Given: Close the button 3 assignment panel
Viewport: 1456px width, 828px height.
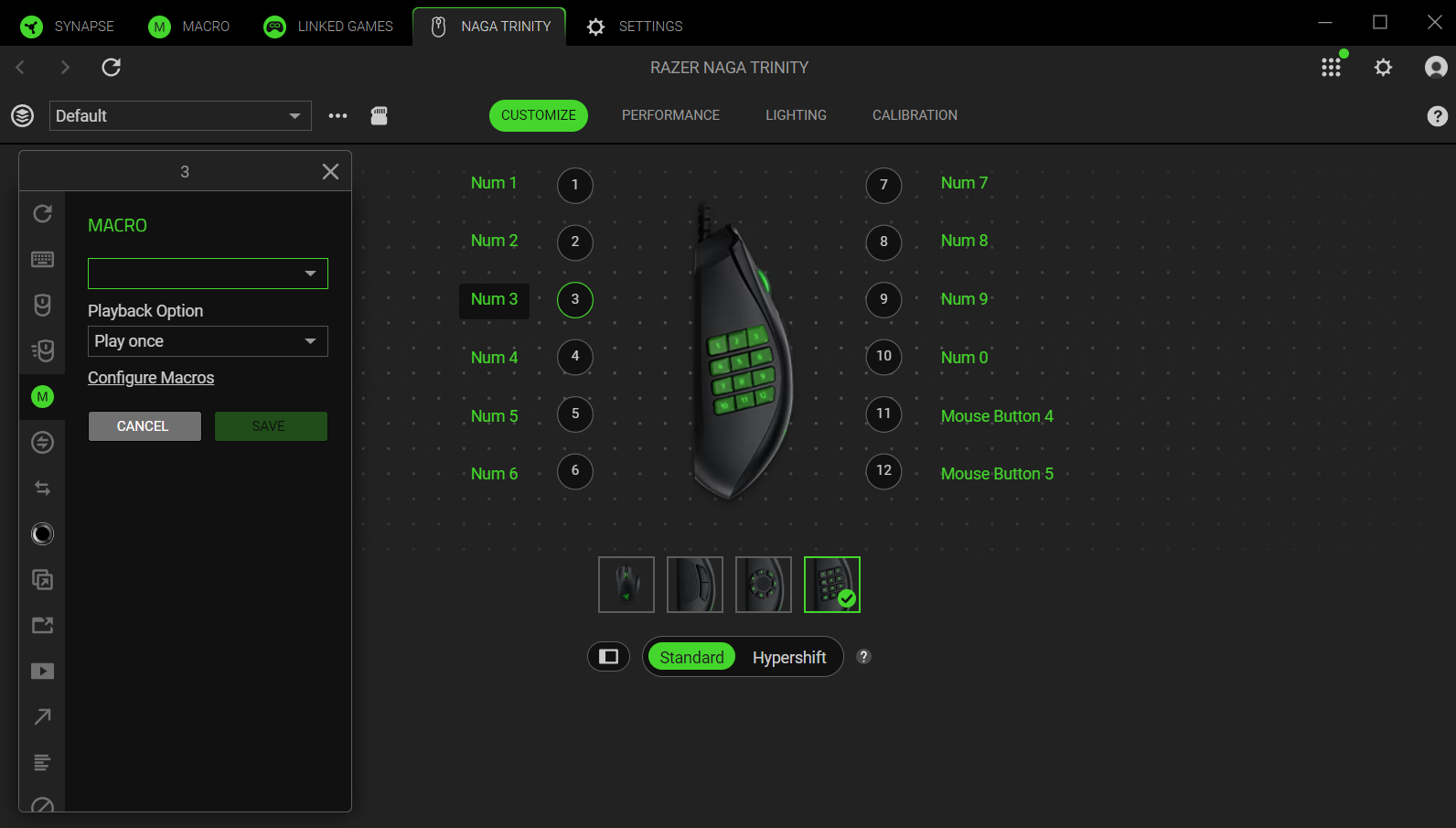Looking at the screenshot, I should (331, 172).
